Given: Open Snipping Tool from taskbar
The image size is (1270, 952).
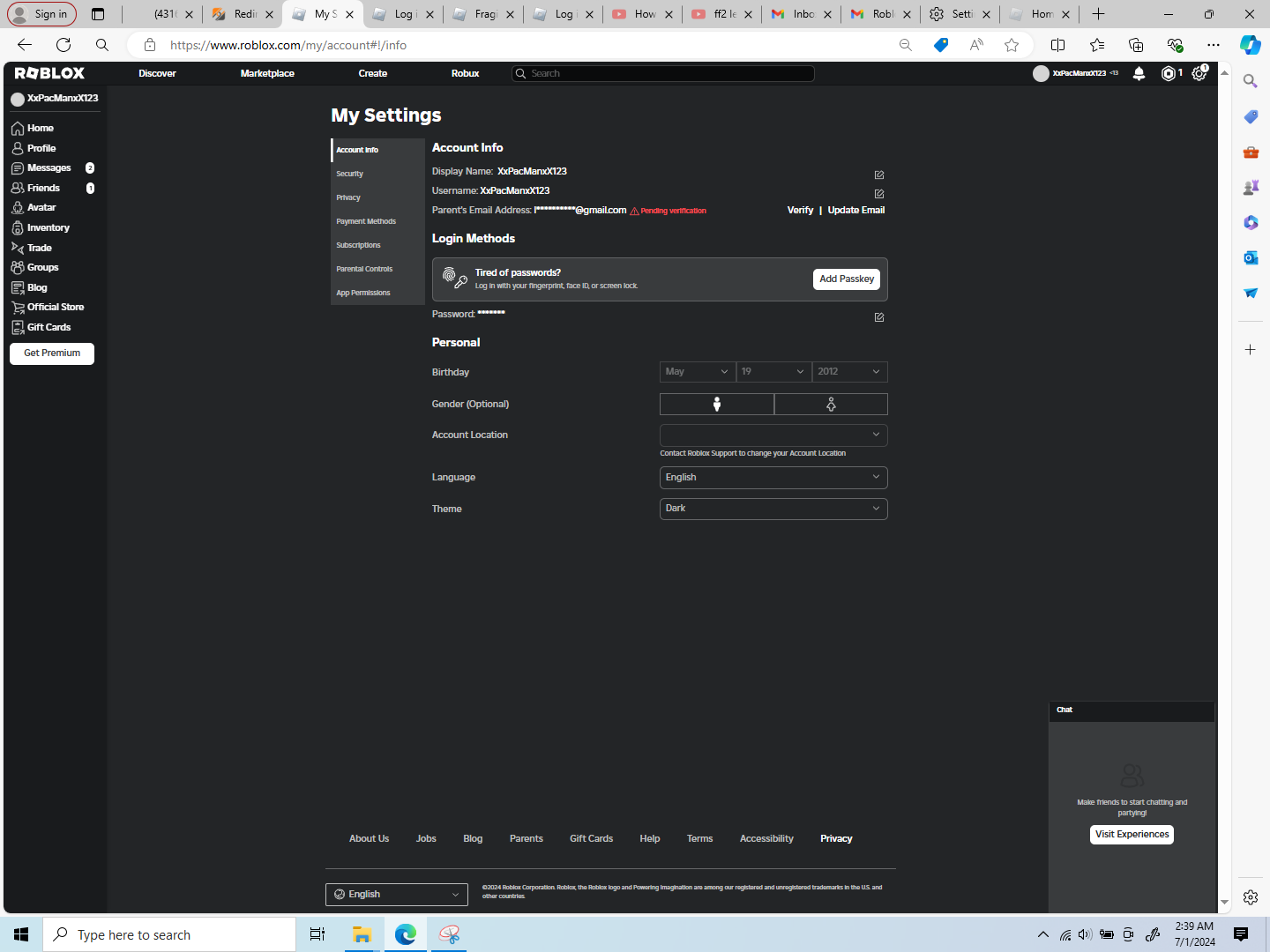Looking at the screenshot, I should (449, 934).
